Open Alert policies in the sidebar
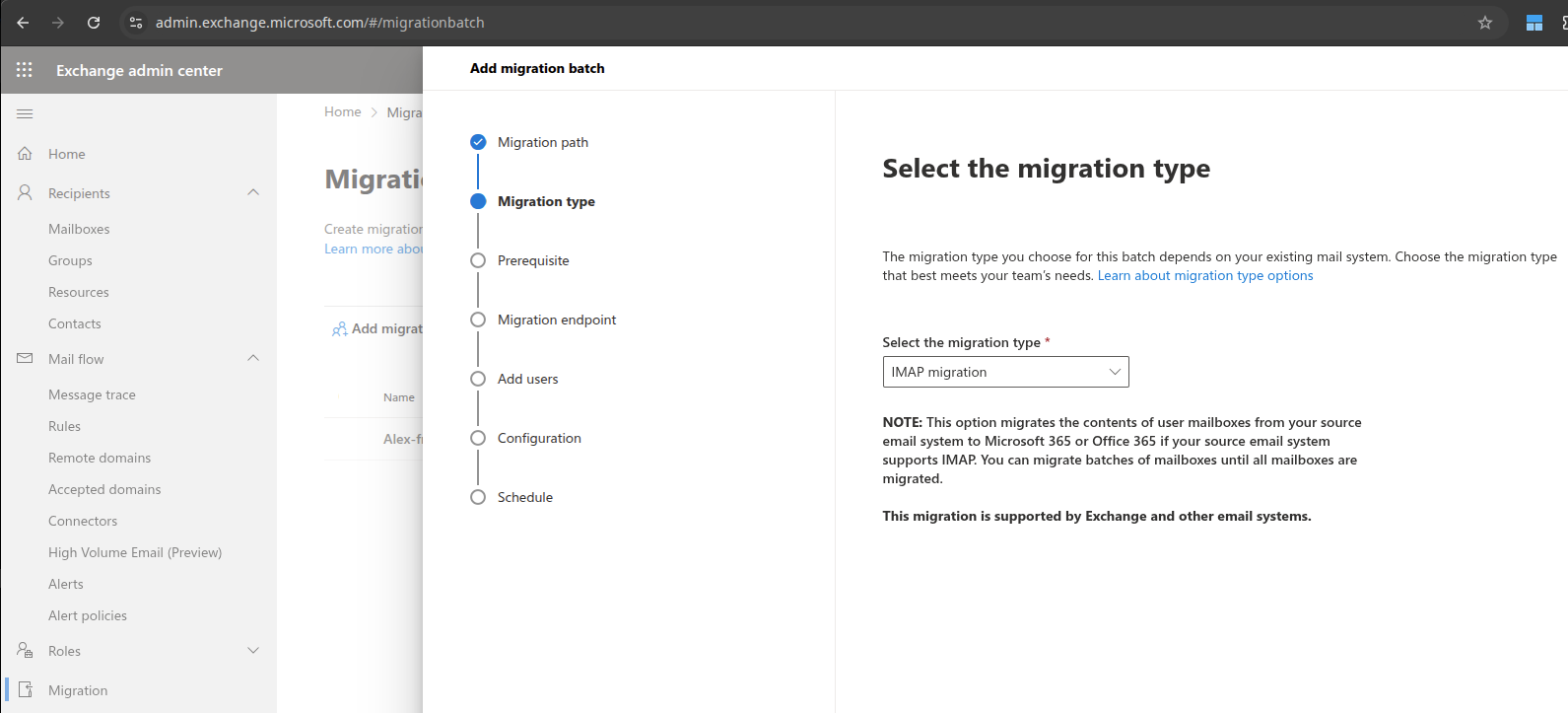The image size is (1568, 713). 88,615
